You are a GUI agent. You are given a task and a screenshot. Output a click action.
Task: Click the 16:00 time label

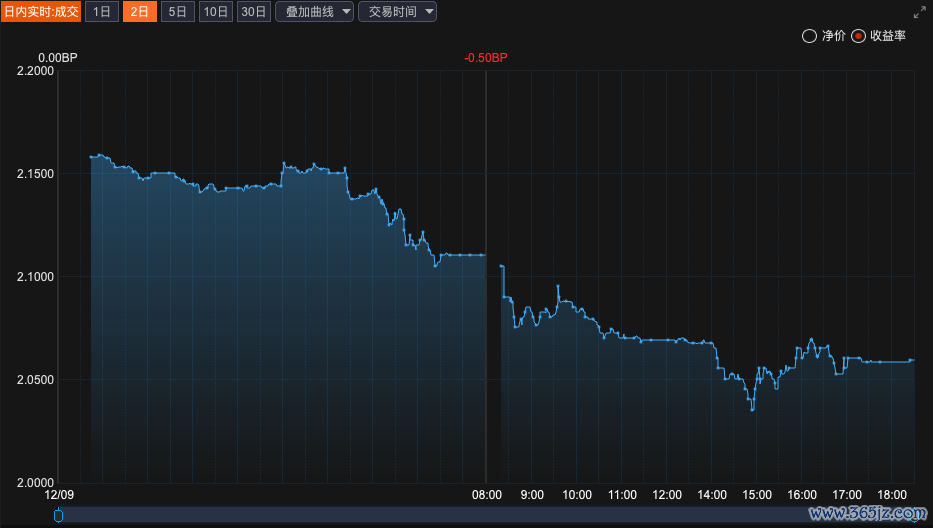coord(802,495)
